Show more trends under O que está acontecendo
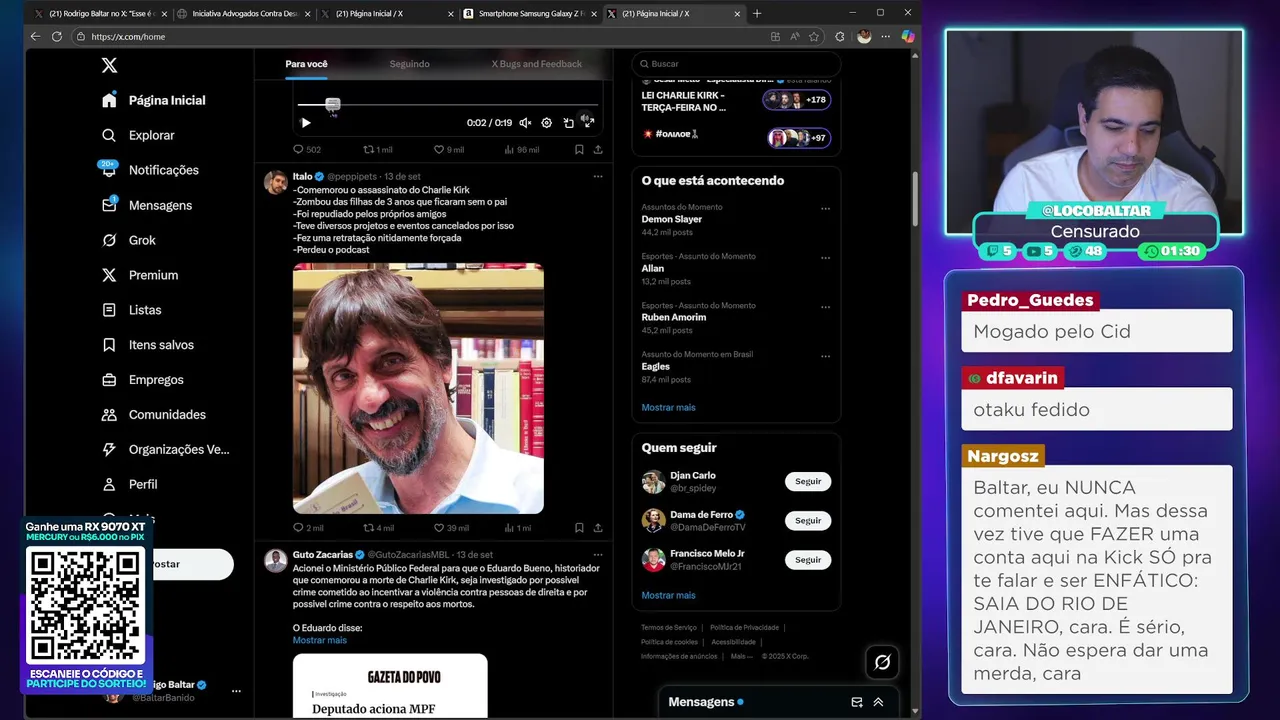Viewport: 1280px width, 720px height. pyautogui.click(x=668, y=407)
